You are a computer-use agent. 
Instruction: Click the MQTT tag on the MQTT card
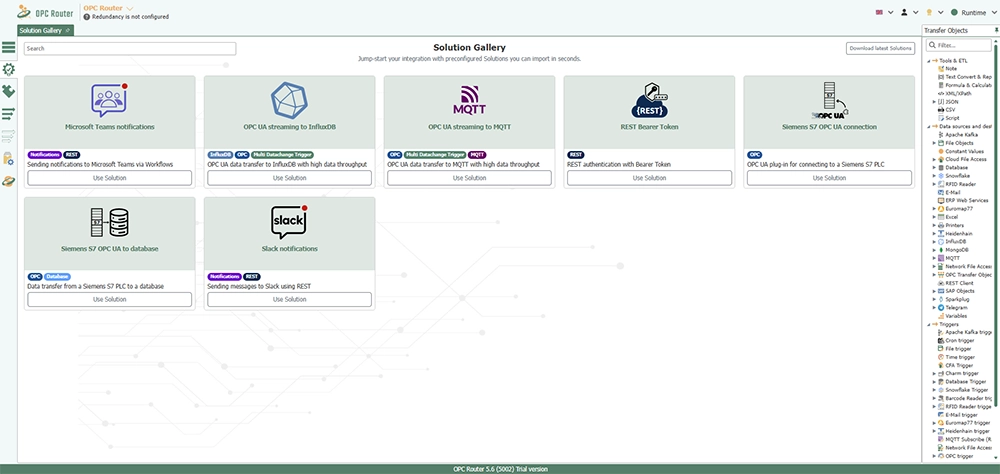pos(476,155)
